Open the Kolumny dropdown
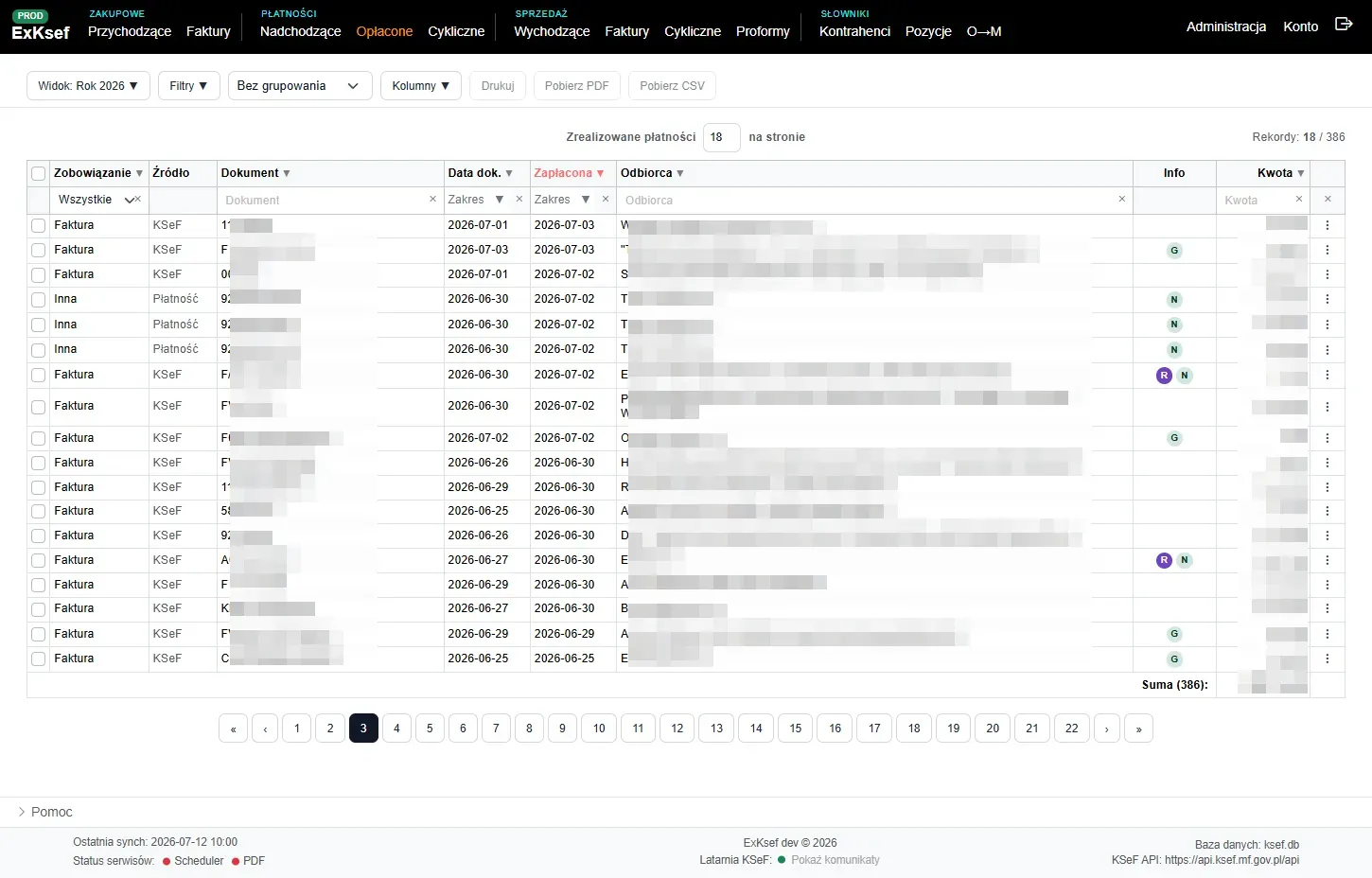Image resolution: width=1372 pixels, height=878 pixels. (420, 85)
